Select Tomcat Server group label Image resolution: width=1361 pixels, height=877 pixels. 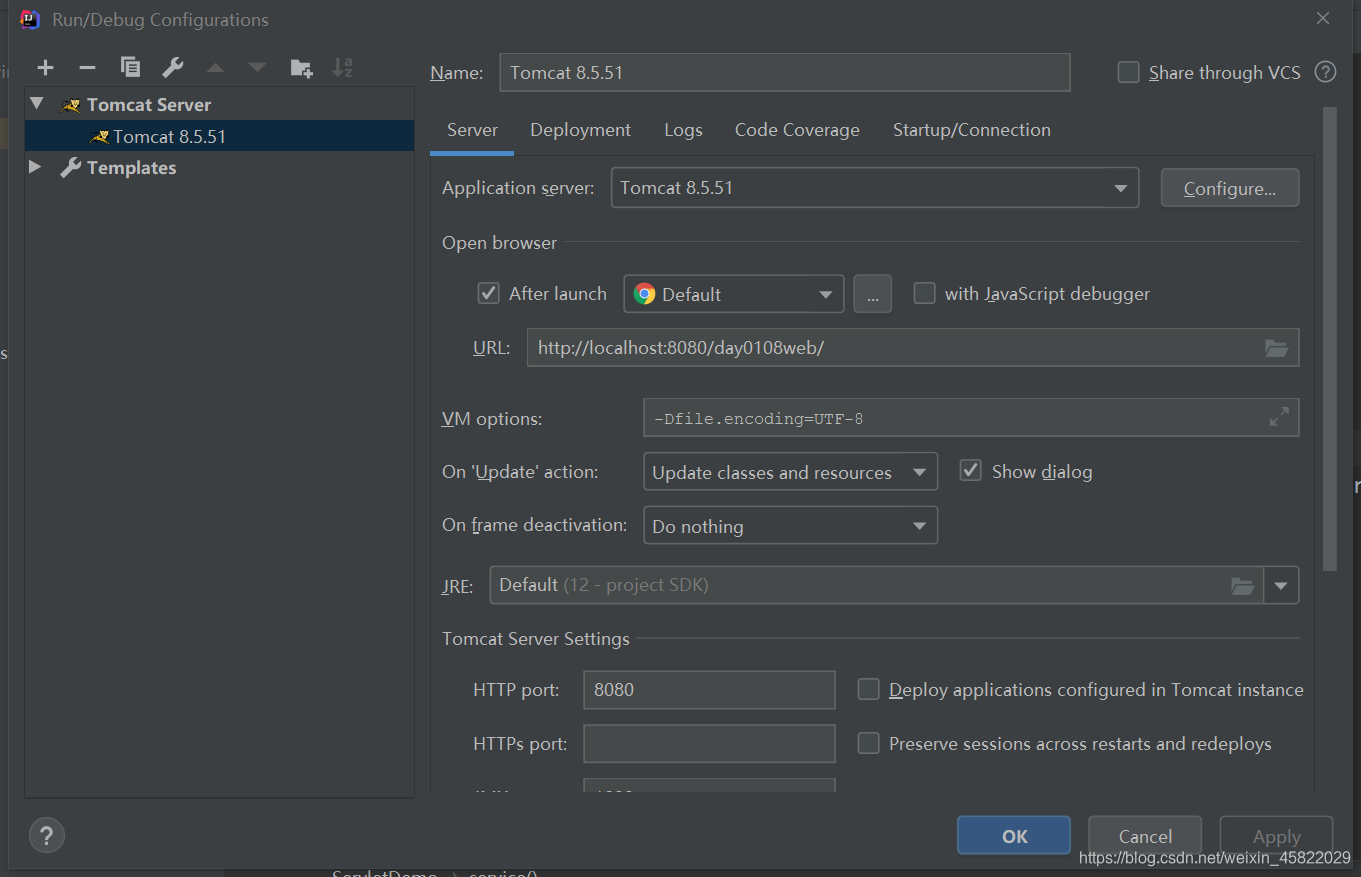149,105
